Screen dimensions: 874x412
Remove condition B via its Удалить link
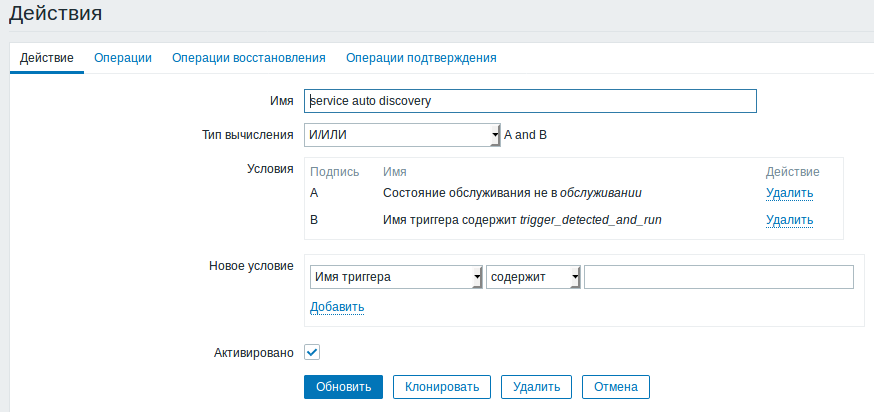(789, 220)
